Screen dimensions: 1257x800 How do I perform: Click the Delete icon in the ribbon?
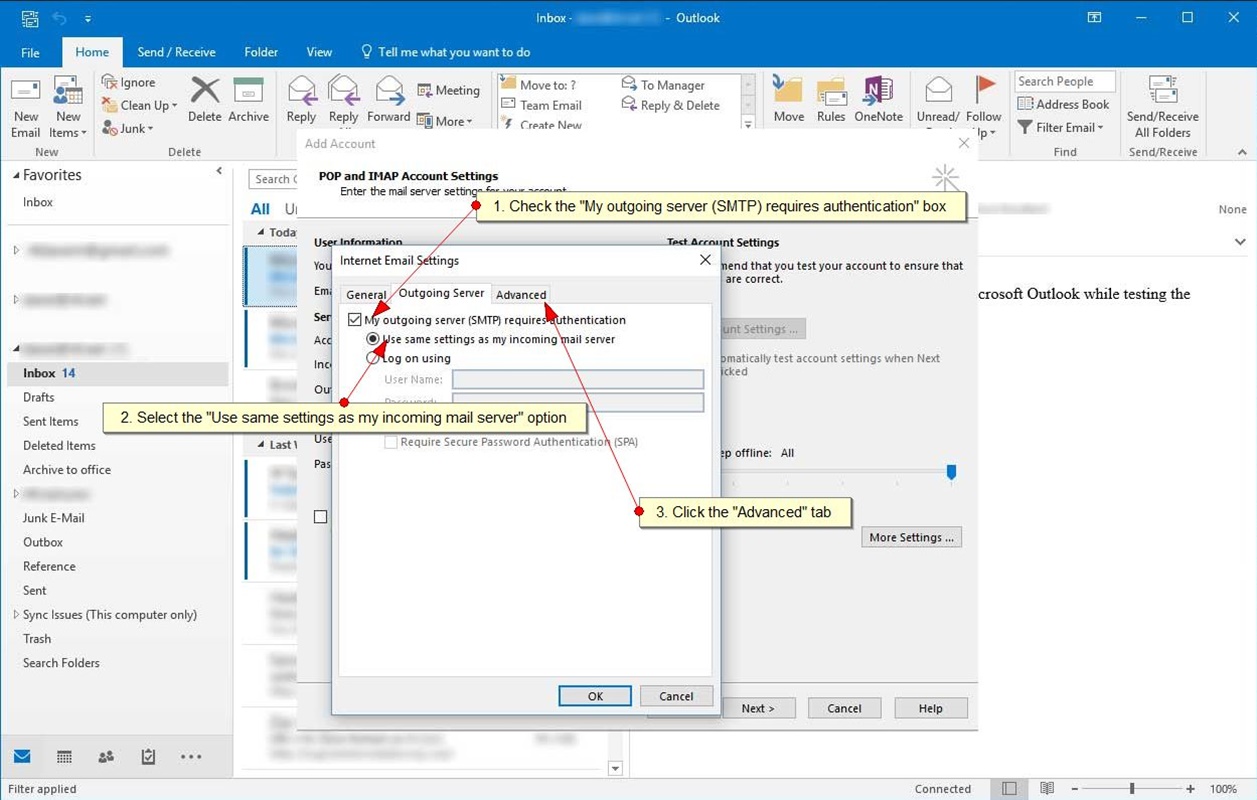(205, 90)
